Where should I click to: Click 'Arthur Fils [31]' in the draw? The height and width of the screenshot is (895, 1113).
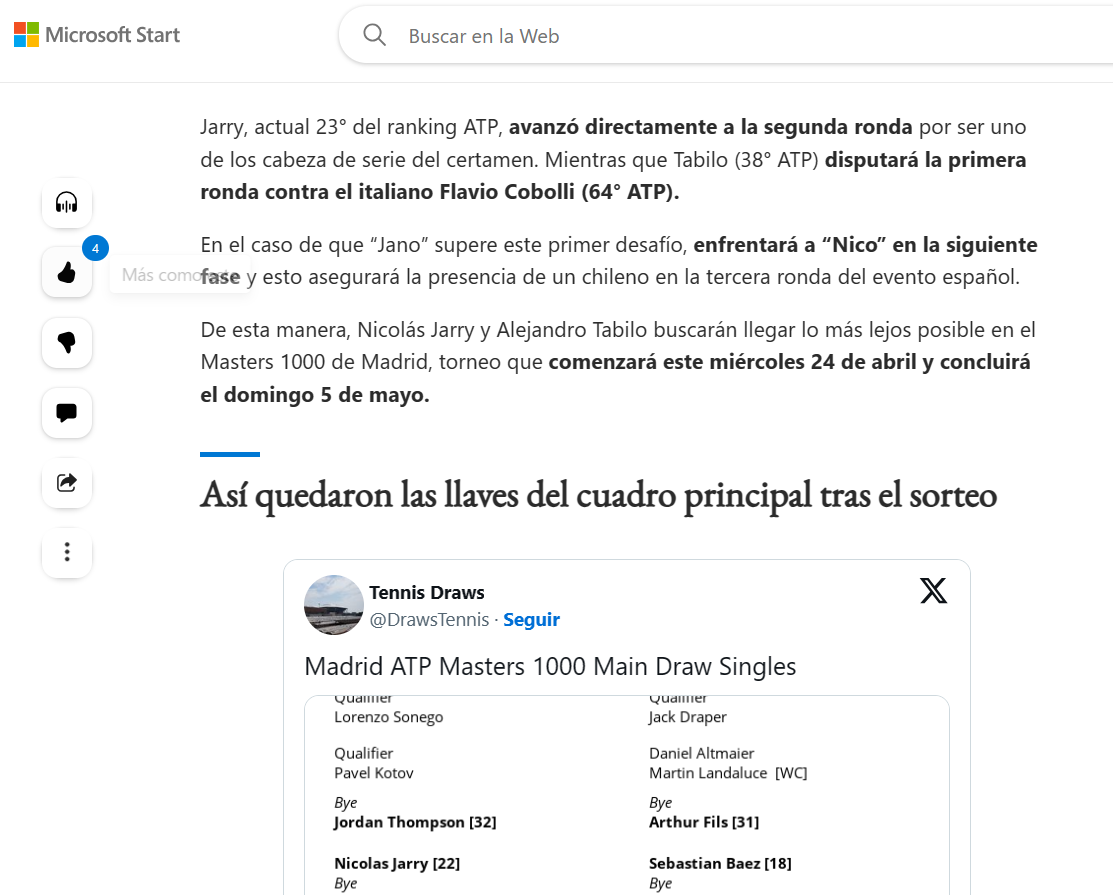pyautogui.click(x=703, y=822)
